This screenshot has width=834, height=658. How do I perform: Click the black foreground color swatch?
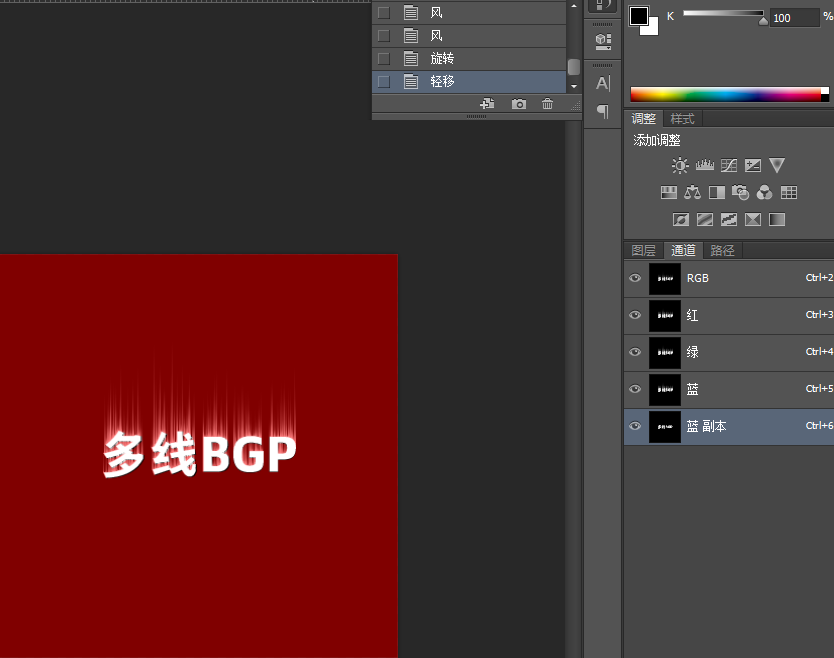click(x=638, y=15)
